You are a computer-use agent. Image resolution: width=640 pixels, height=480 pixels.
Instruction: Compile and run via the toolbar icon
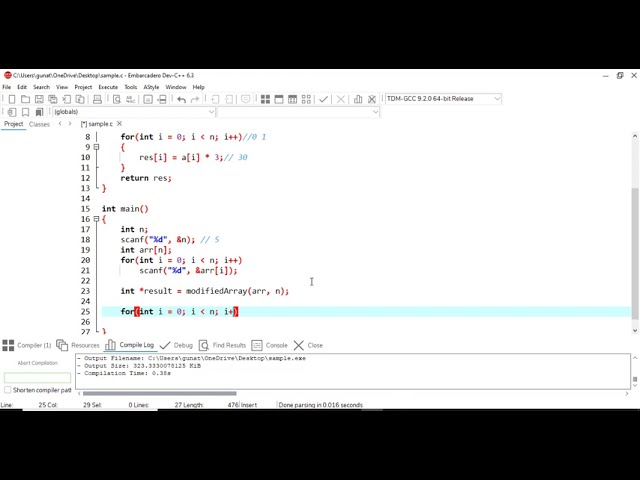click(x=292, y=99)
